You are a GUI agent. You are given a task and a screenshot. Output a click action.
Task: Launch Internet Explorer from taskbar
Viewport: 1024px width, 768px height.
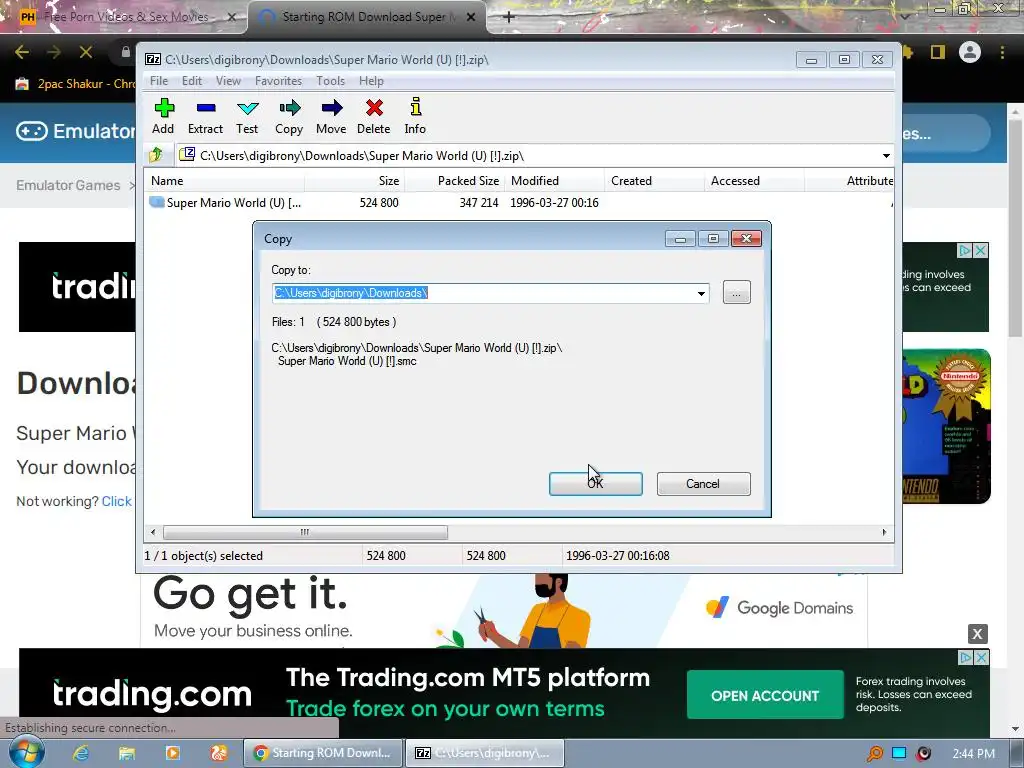(80, 753)
